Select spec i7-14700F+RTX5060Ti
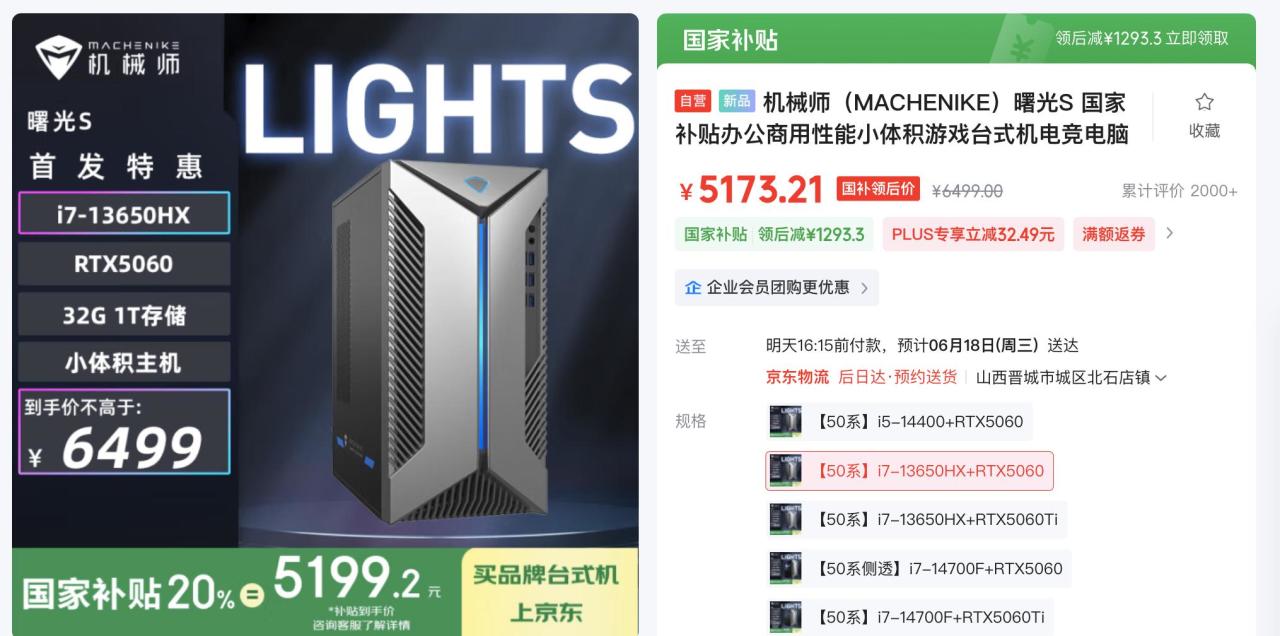Screen dimensions: 1280x636 [910, 617]
